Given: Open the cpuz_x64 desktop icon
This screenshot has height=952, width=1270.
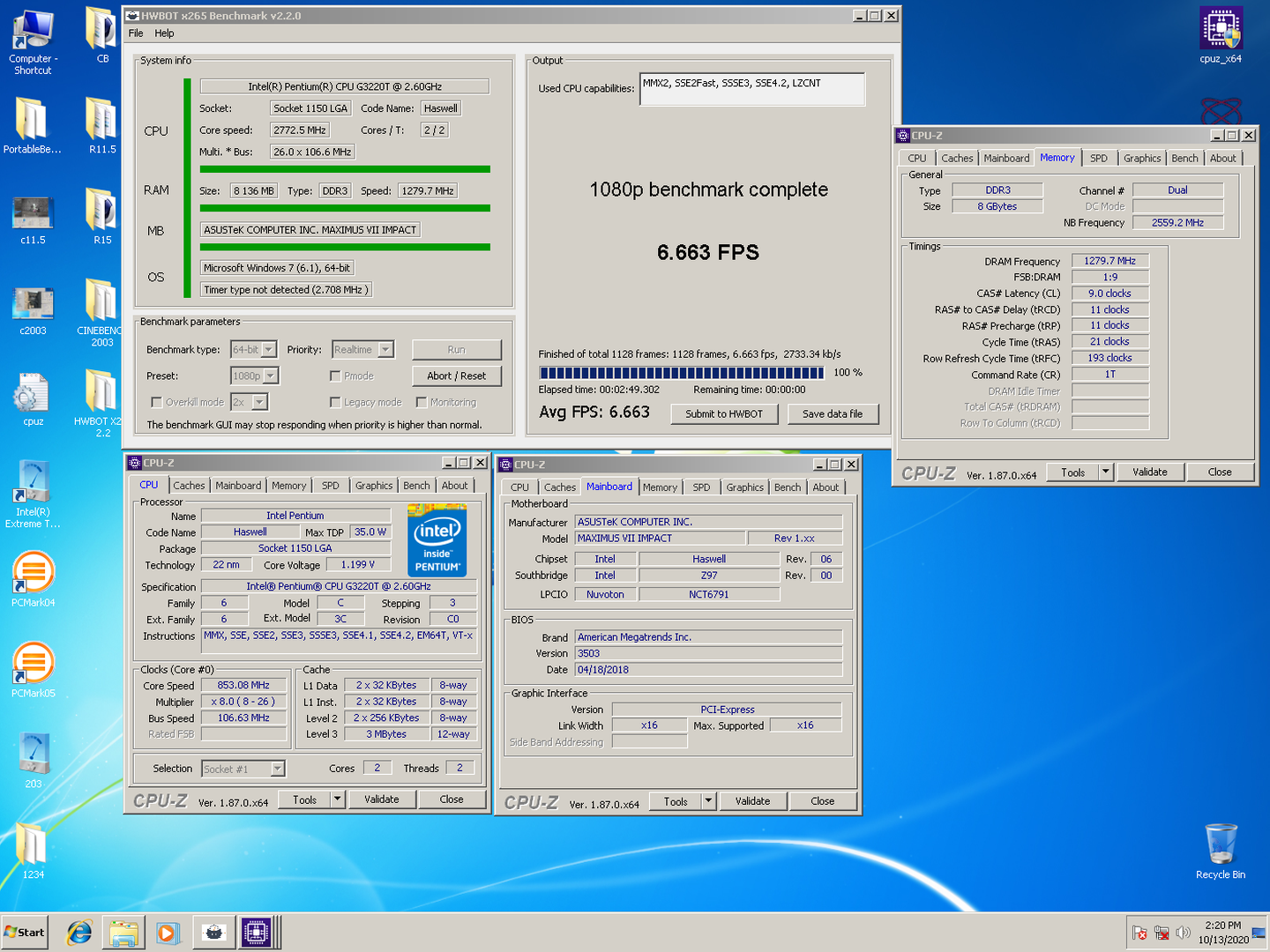Looking at the screenshot, I should coord(1221,35).
